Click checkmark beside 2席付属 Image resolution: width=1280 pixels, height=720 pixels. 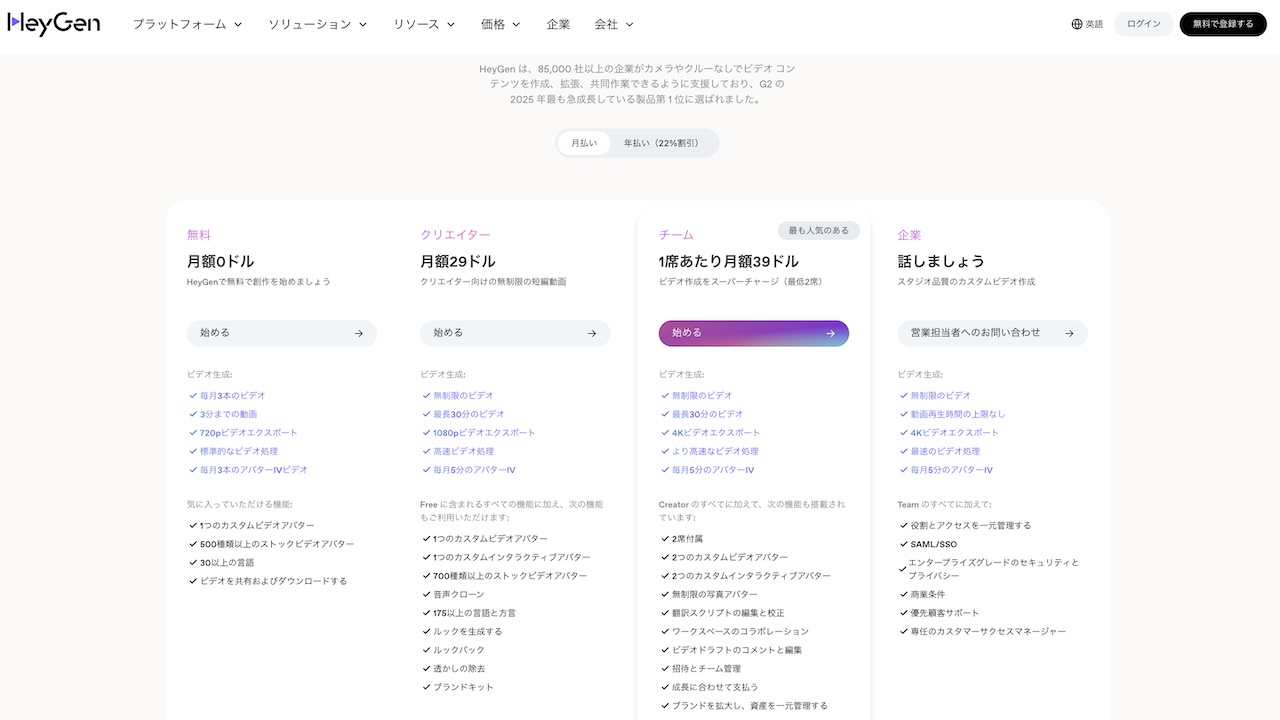(x=665, y=538)
